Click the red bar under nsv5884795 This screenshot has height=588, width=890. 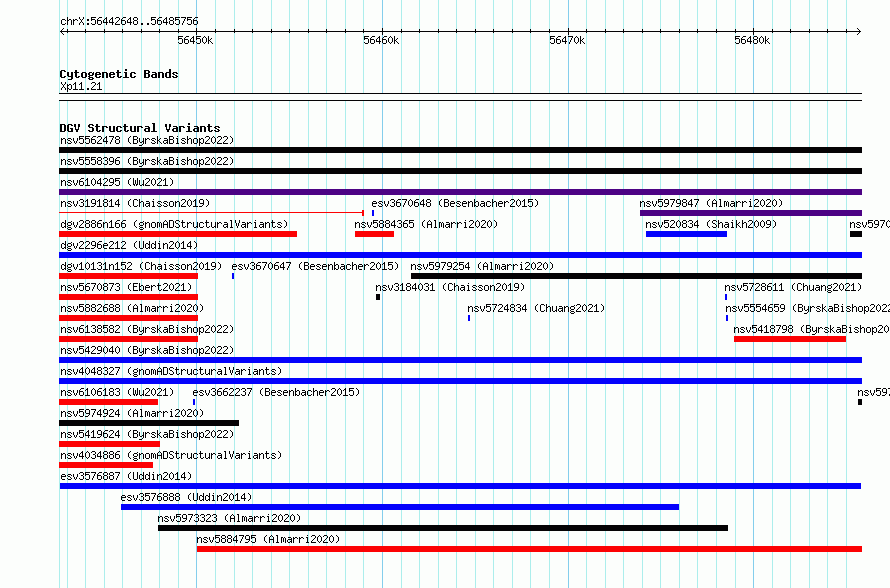[530, 549]
